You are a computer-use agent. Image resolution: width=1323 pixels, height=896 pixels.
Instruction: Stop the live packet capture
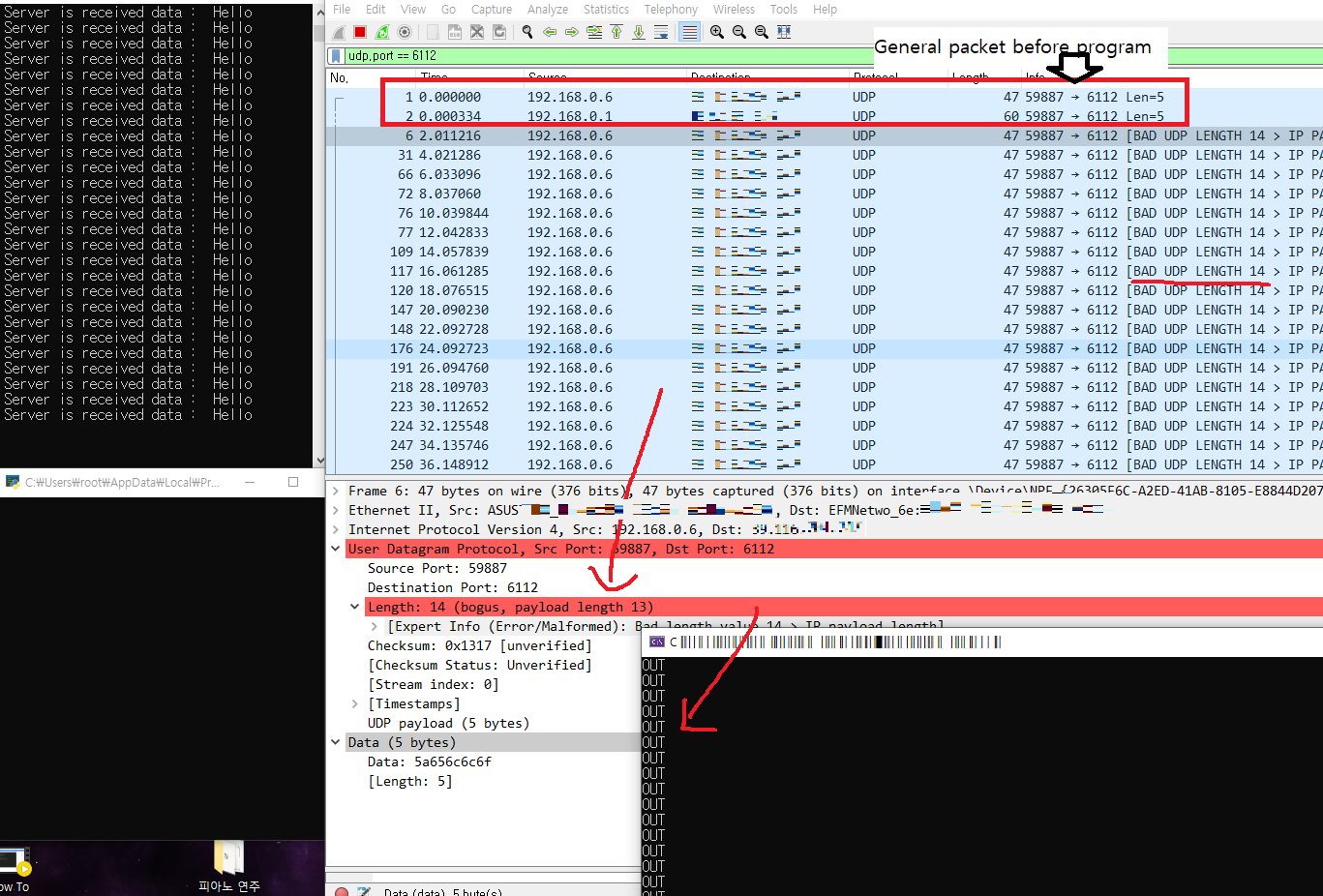[x=360, y=31]
